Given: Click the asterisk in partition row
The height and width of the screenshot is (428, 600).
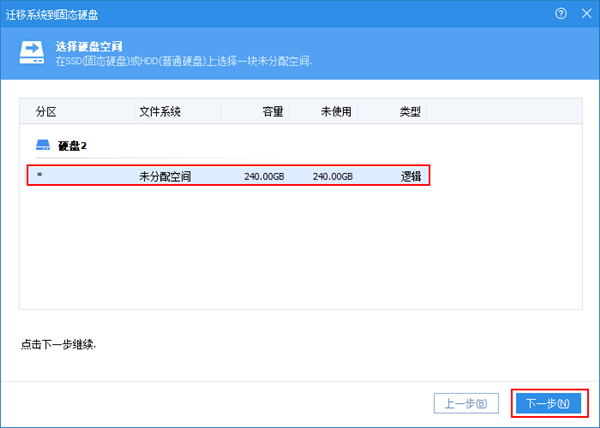Looking at the screenshot, I should click(x=39, y=177).
